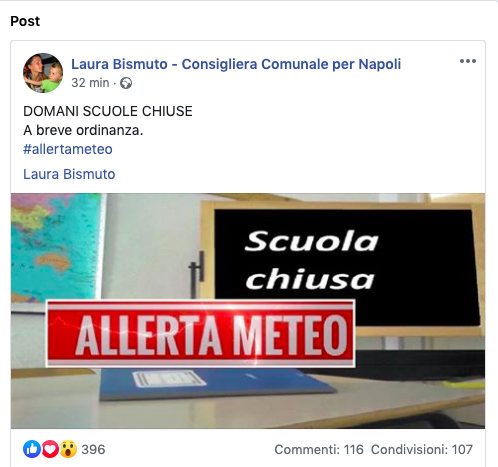Click the public globe privacy icon

click(x=126, y=83)
